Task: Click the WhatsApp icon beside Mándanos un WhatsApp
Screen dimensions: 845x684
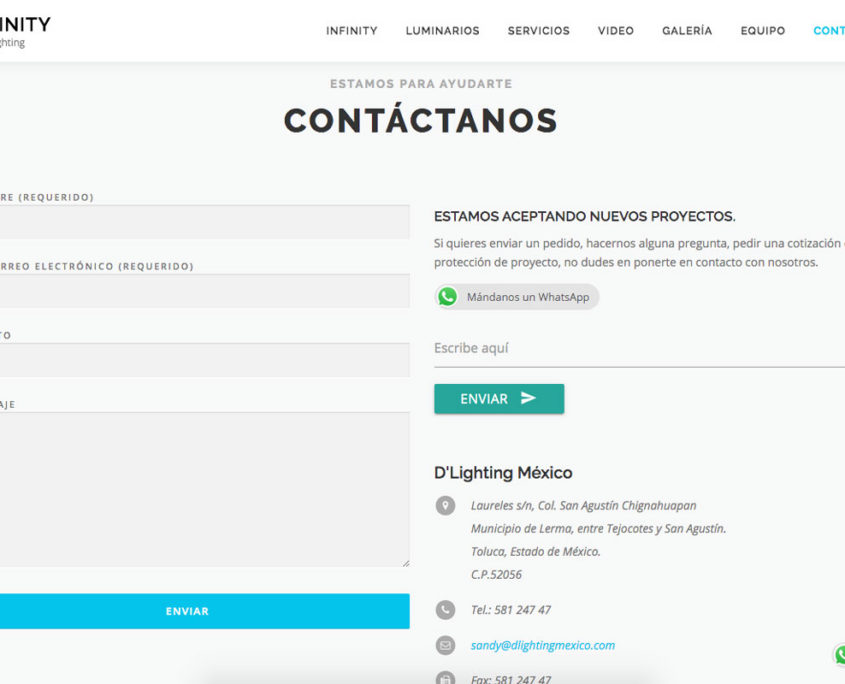Action: (448, 297)
